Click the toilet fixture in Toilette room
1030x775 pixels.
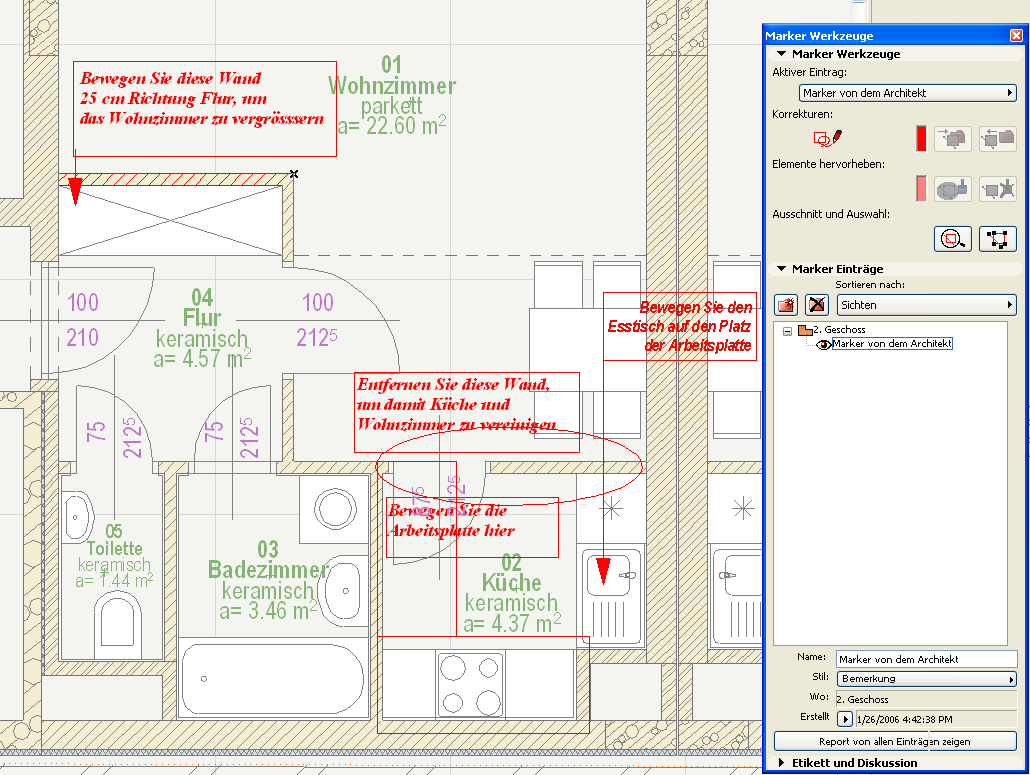[x=118, y=625]
